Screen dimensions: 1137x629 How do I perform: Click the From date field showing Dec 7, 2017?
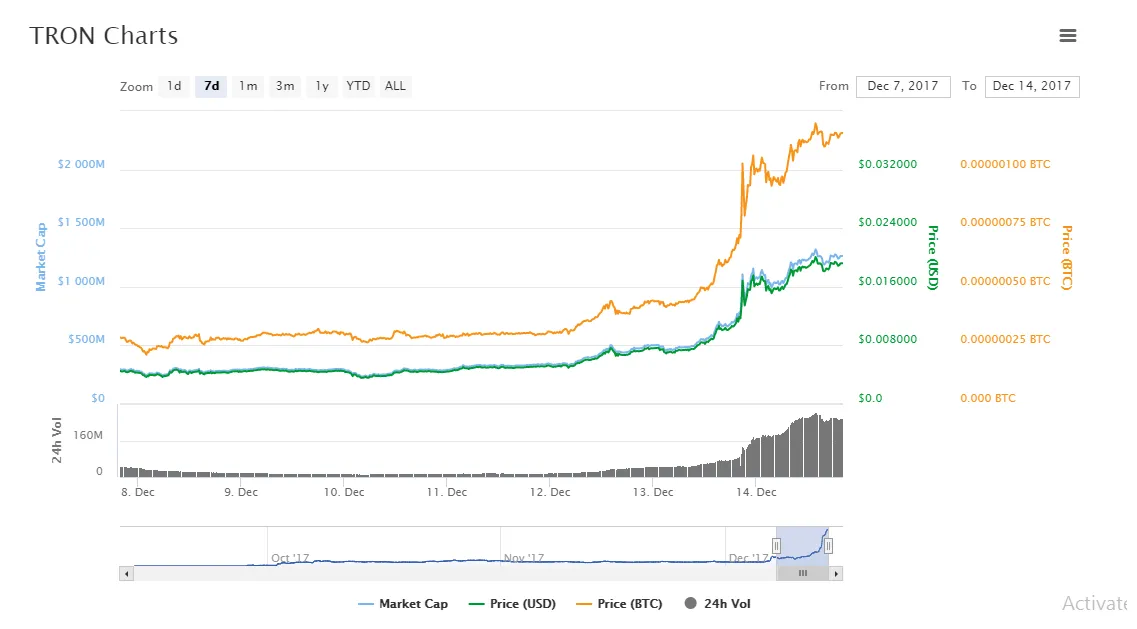(x=902, y=86)
